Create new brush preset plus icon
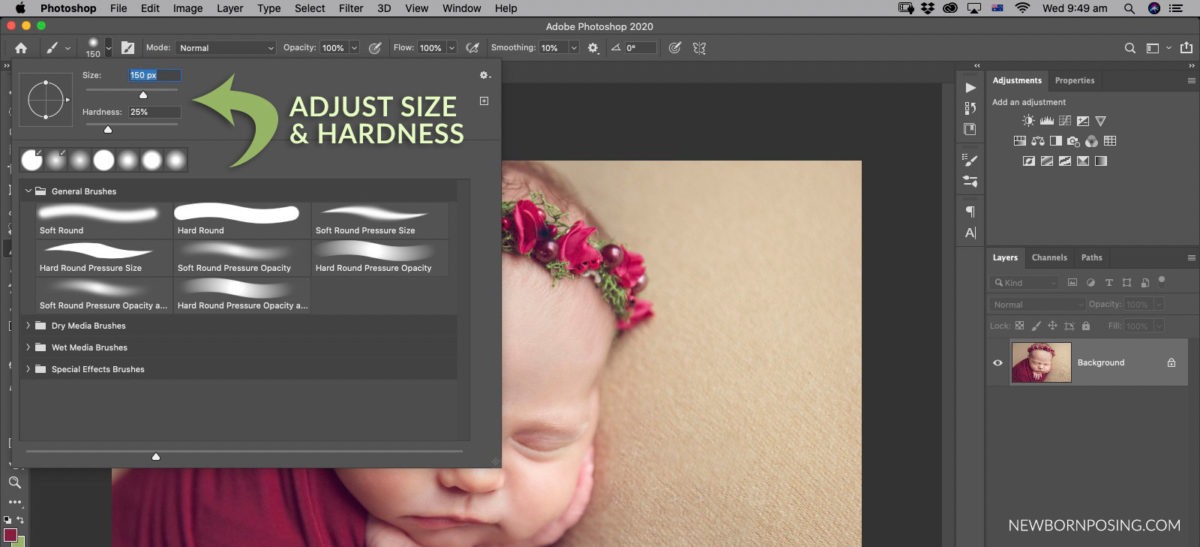This screenshot has width=1200, height=547. click(x=484, y=100)
